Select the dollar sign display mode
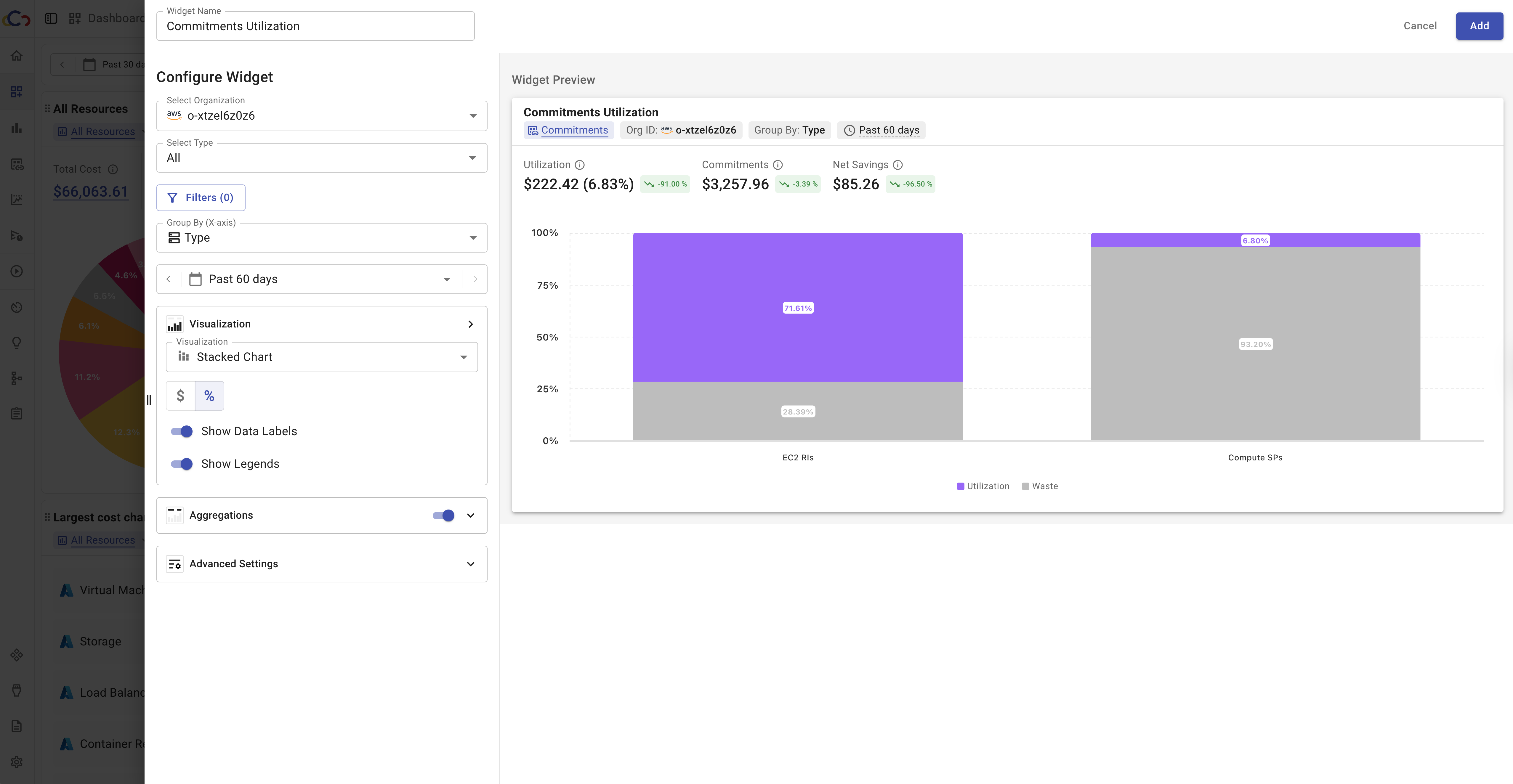This screenshot has width=1513, height=784. click(180, 396)
